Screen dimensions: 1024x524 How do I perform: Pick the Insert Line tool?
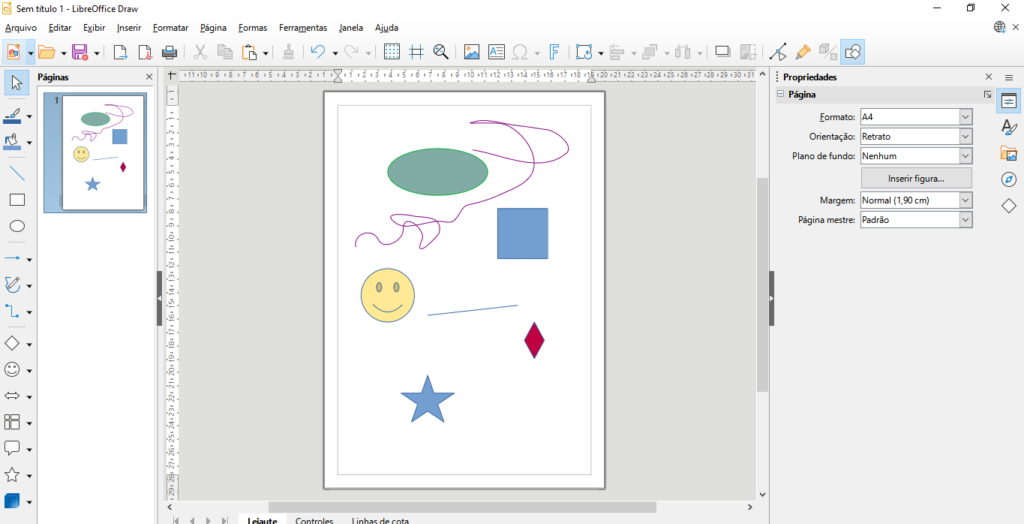pyautogui.click(x=17, y=173)
